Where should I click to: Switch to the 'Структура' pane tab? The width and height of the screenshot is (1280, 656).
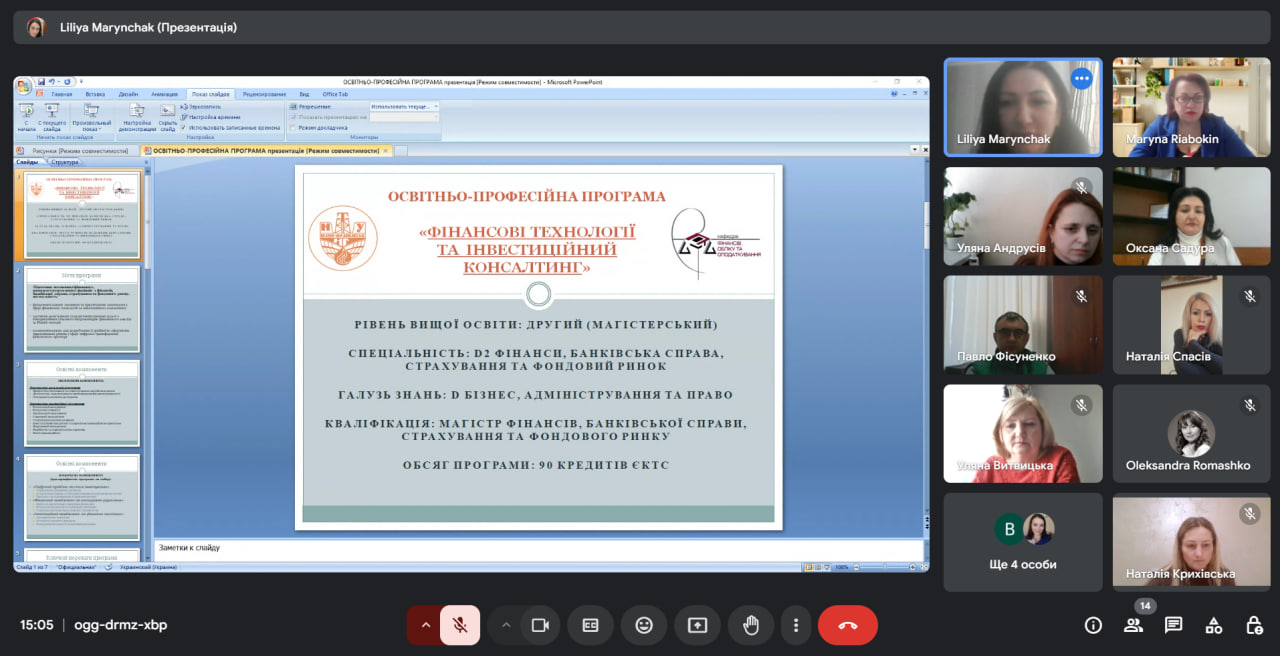tap(65, 161)
